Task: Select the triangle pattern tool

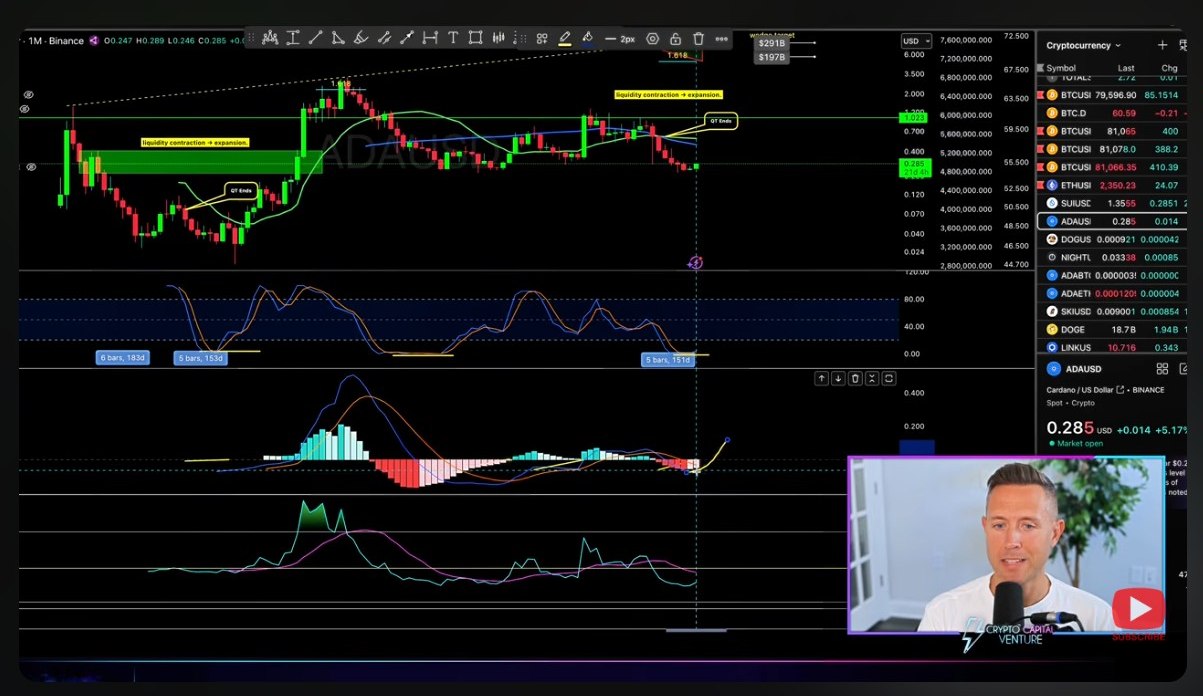Action: point(338,38)
